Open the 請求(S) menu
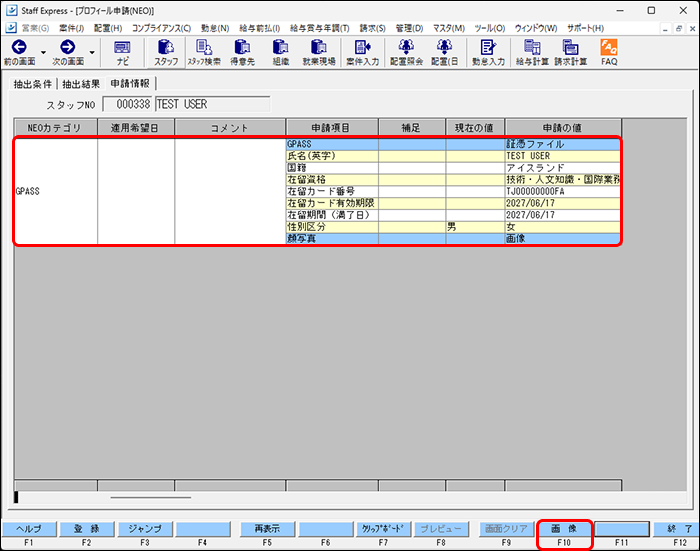700x551 pixels. (x=372, y=28)
